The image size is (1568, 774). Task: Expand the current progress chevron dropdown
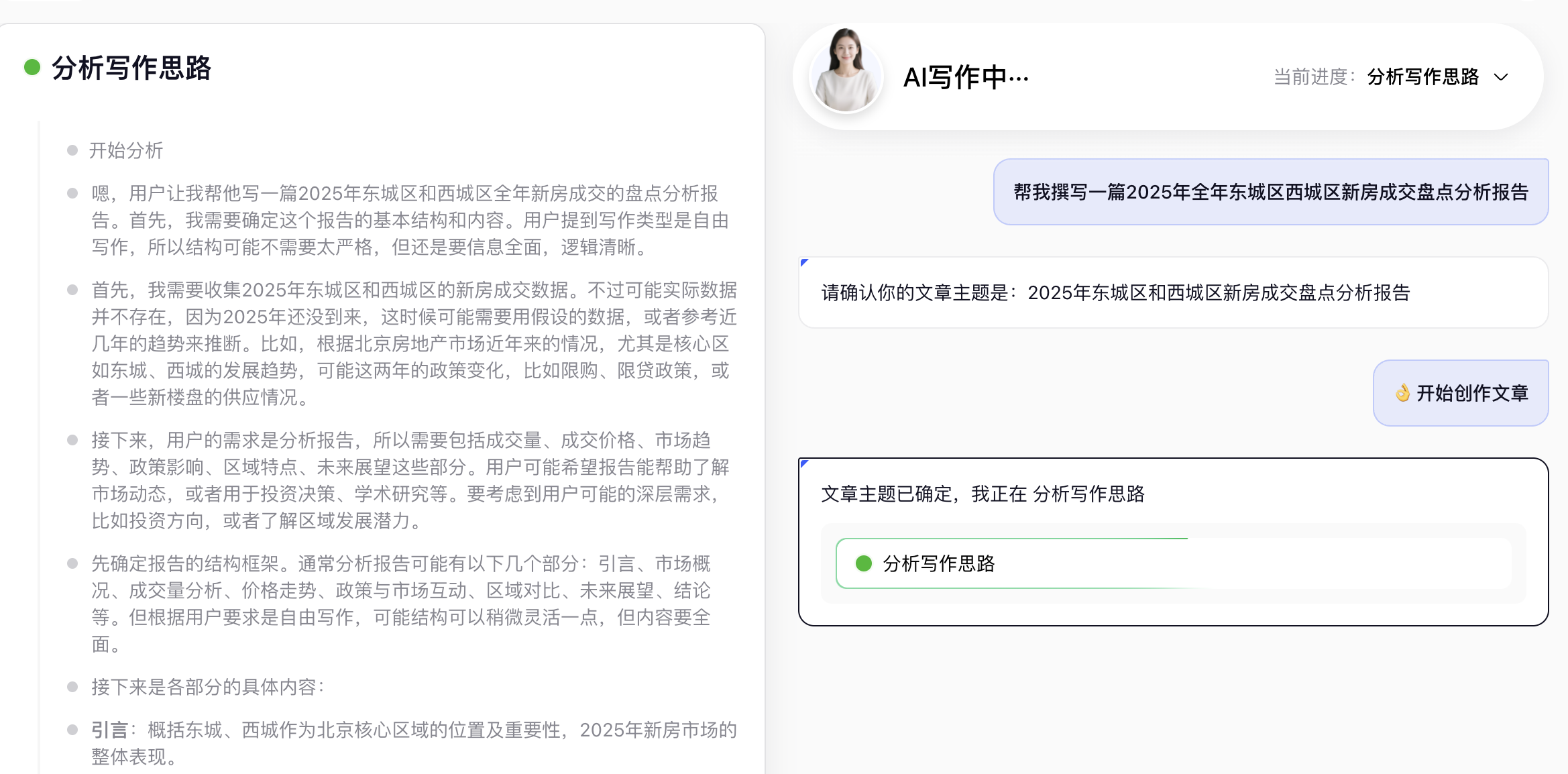pyautogui.click(x=1501, y=77)
